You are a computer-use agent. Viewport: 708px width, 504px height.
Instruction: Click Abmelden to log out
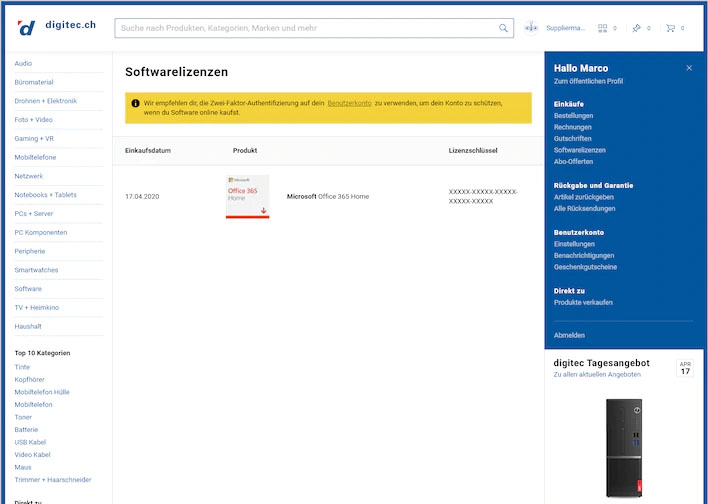click(x=569, y=335)
